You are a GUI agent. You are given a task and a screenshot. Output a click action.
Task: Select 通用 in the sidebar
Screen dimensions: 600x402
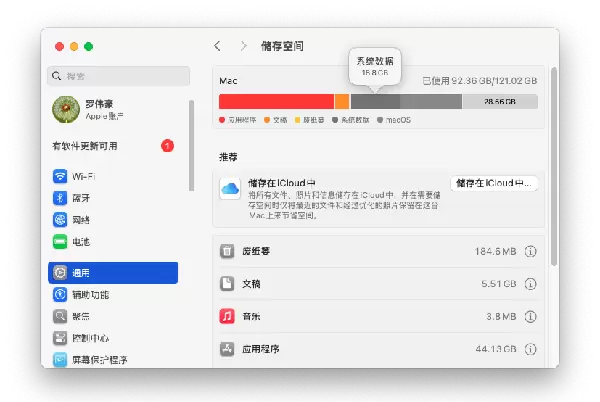coord(112,272)
